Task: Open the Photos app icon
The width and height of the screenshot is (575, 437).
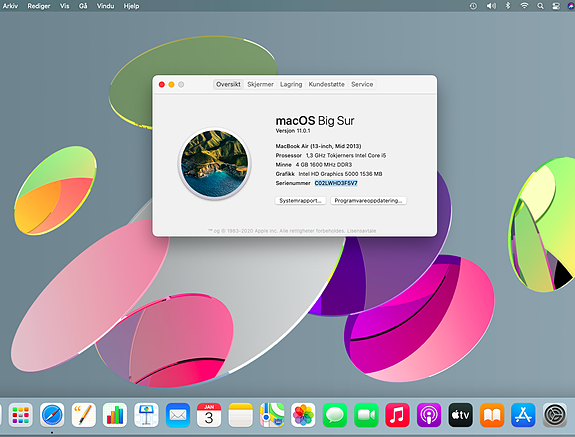Action: click(303, 415)
